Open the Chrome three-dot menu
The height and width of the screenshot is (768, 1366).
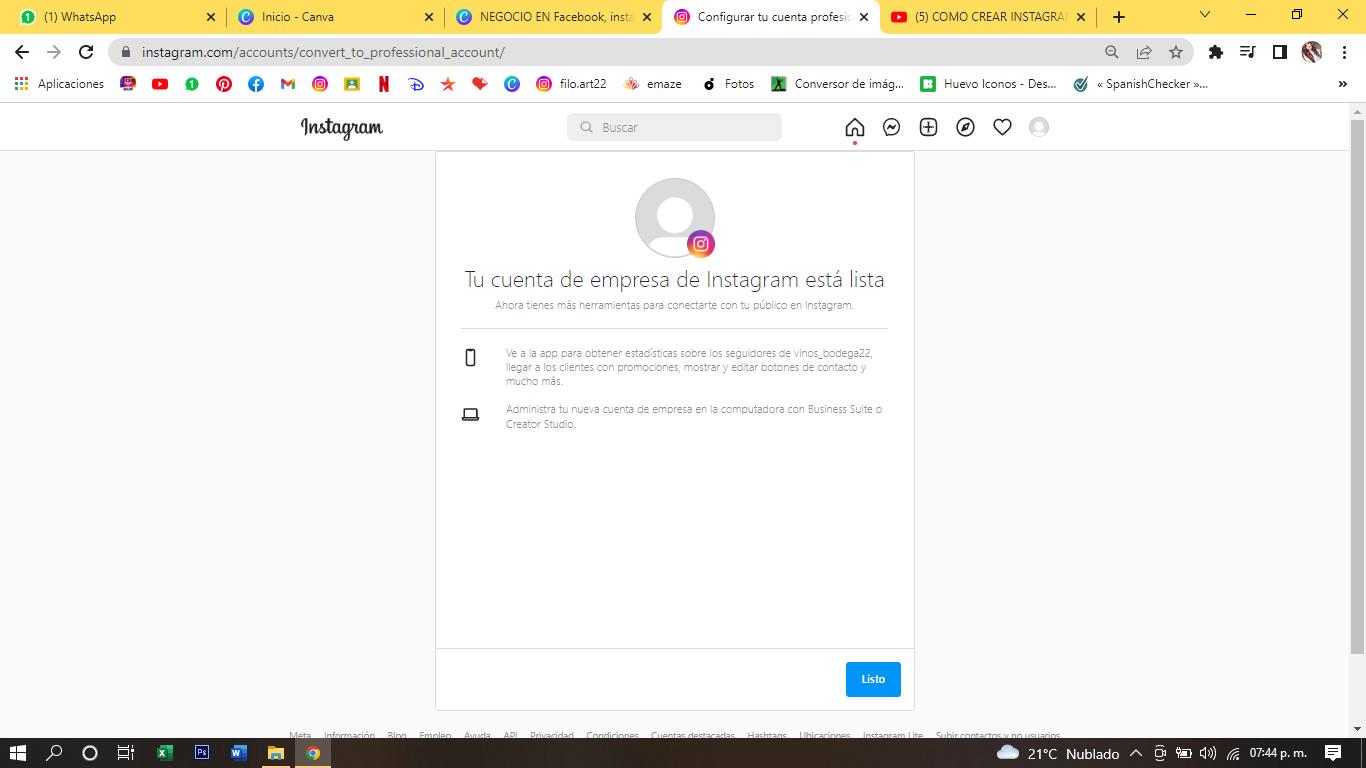(x=1344, y=52)
